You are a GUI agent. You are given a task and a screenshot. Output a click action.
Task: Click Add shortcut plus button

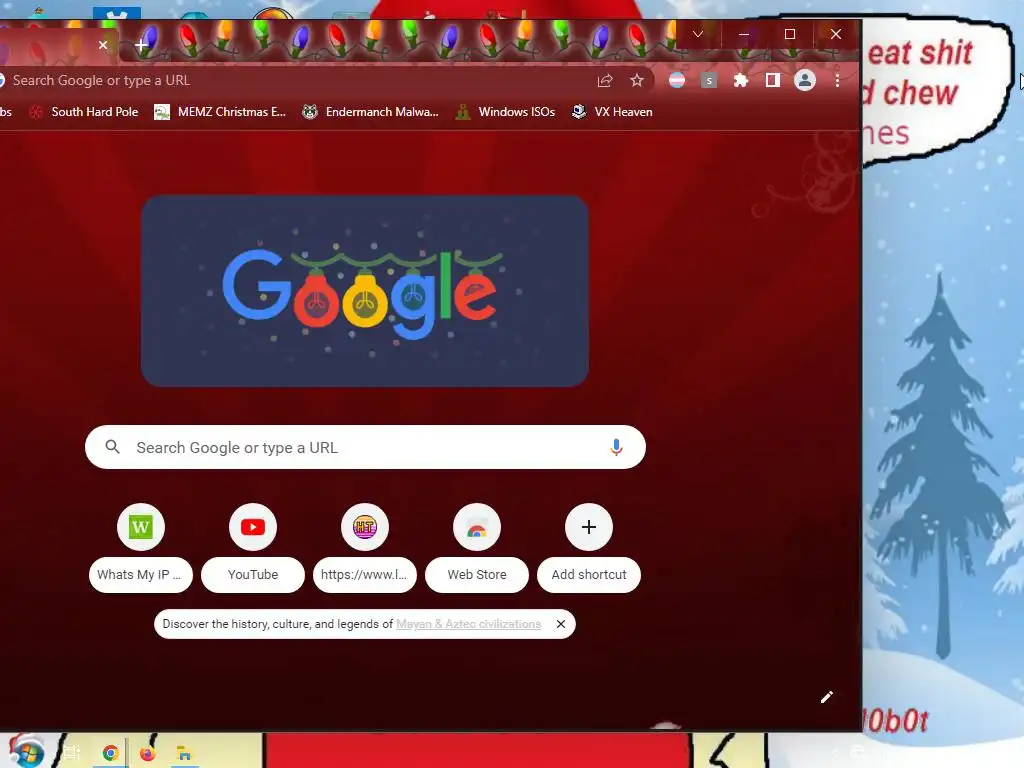click(x=588, y=527)
